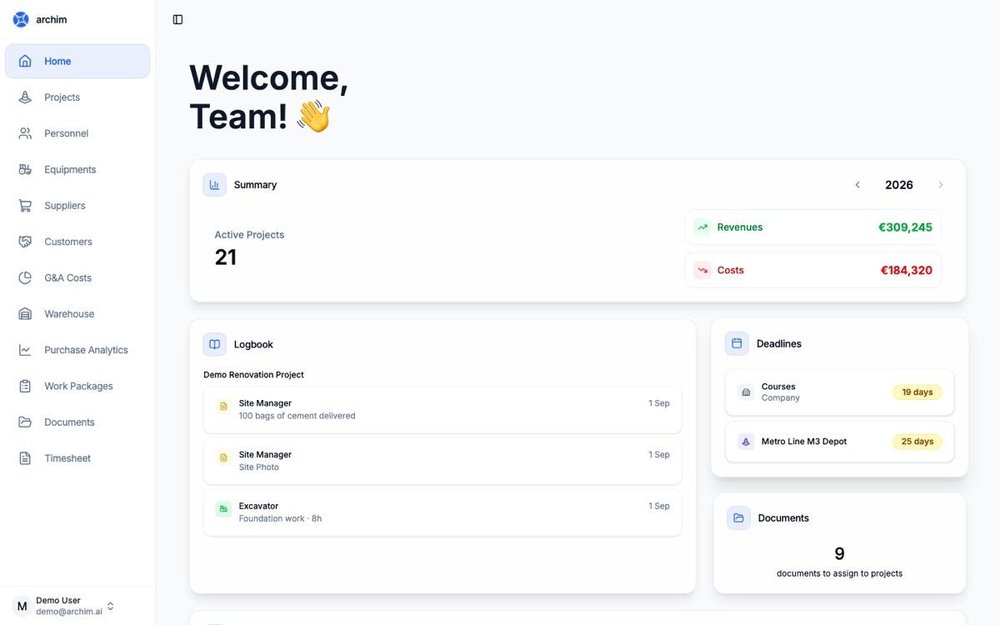Open the Projects menu item
The image size is (1000, 625).
pyautogui.click(x=77, y=98)
